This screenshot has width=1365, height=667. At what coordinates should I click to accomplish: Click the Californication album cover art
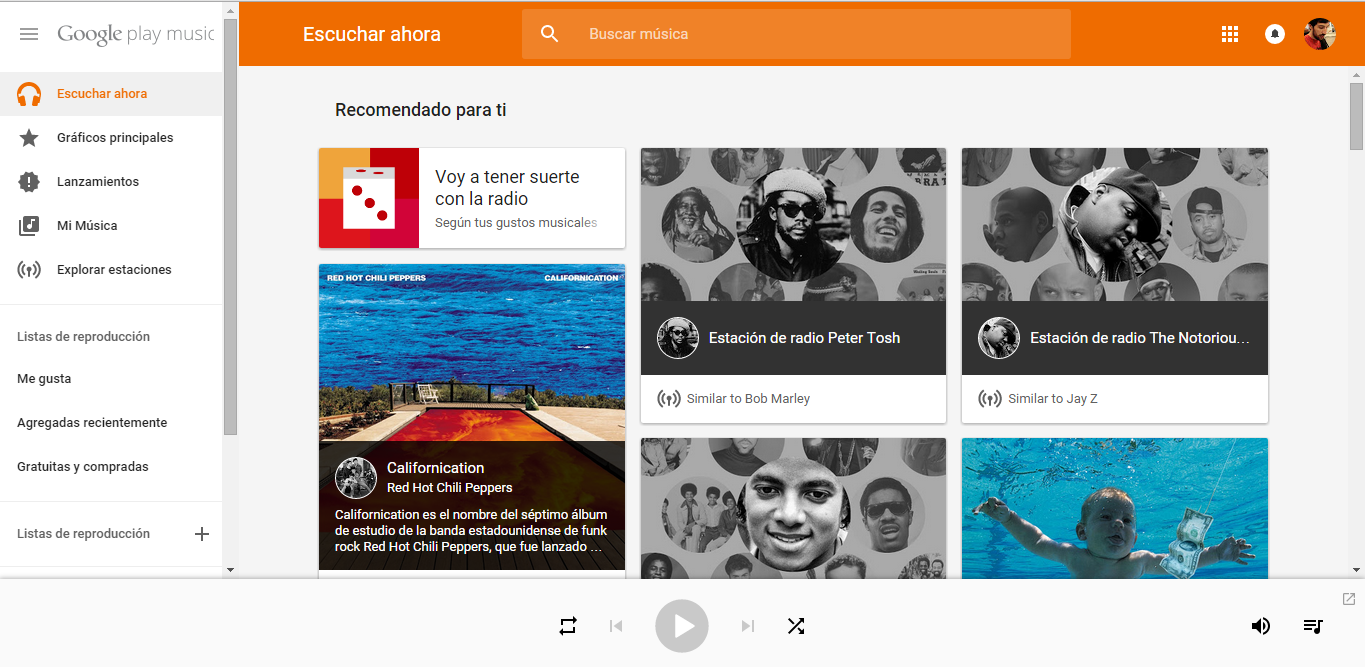472,352
